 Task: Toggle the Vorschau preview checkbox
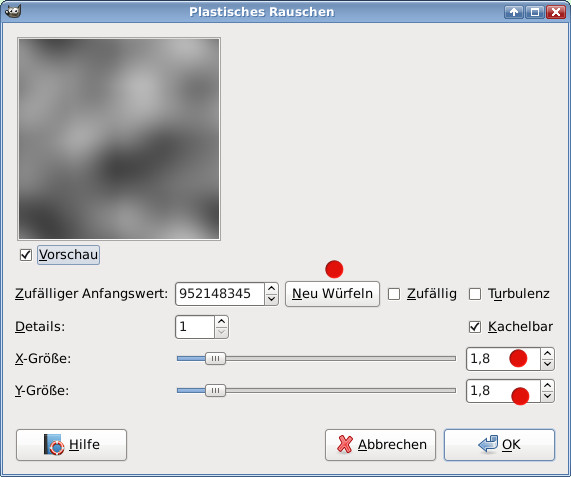coord(26,255)
